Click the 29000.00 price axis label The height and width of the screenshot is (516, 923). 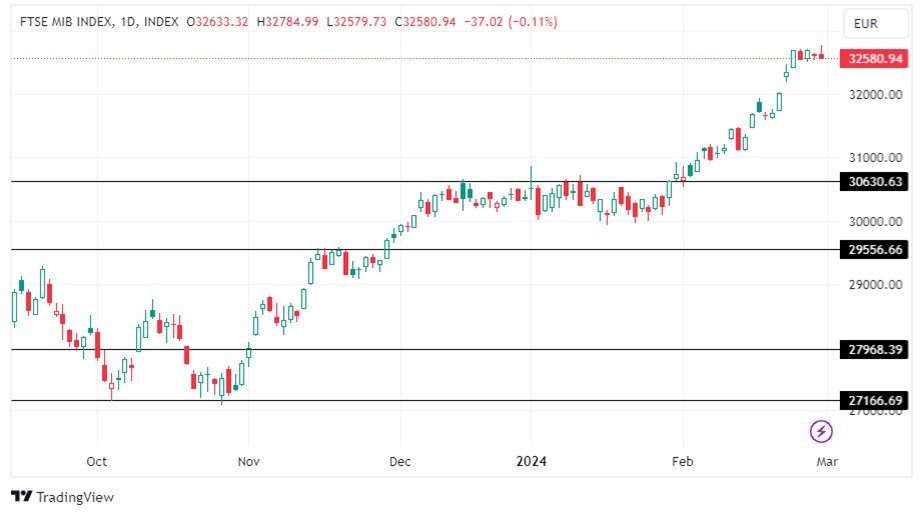[875, 284]
